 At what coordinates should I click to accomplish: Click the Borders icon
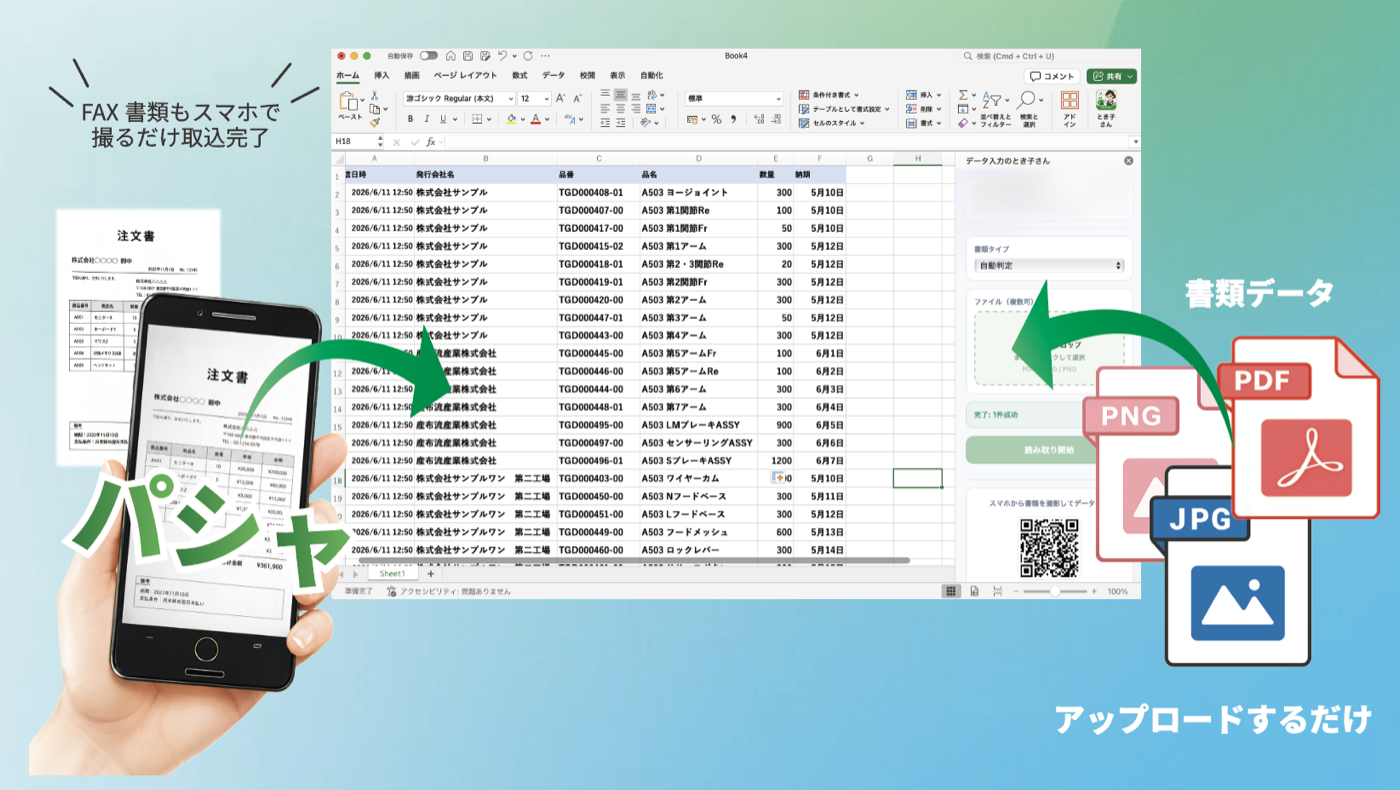[x=477, y=119]
